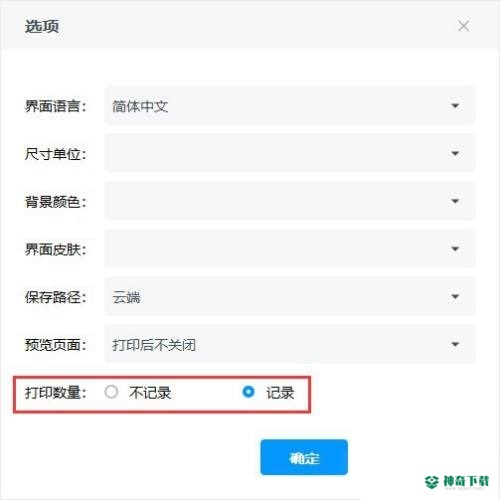The image size is (500, 500).
Task: Open the 尺寸单位 dropdown arrow
Action: (x=455, y=154)
